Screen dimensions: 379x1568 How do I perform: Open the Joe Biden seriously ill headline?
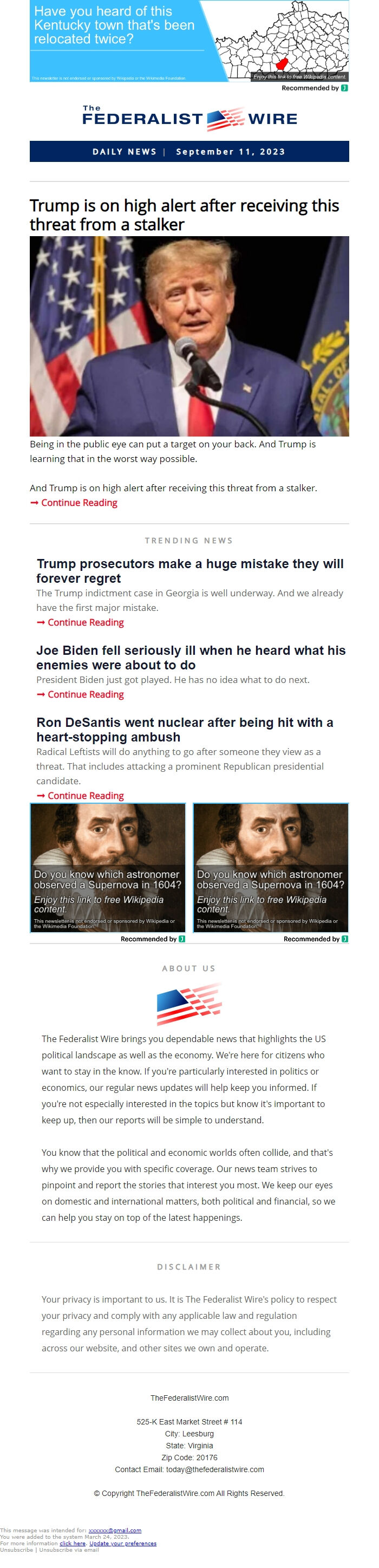click(191, 658)
